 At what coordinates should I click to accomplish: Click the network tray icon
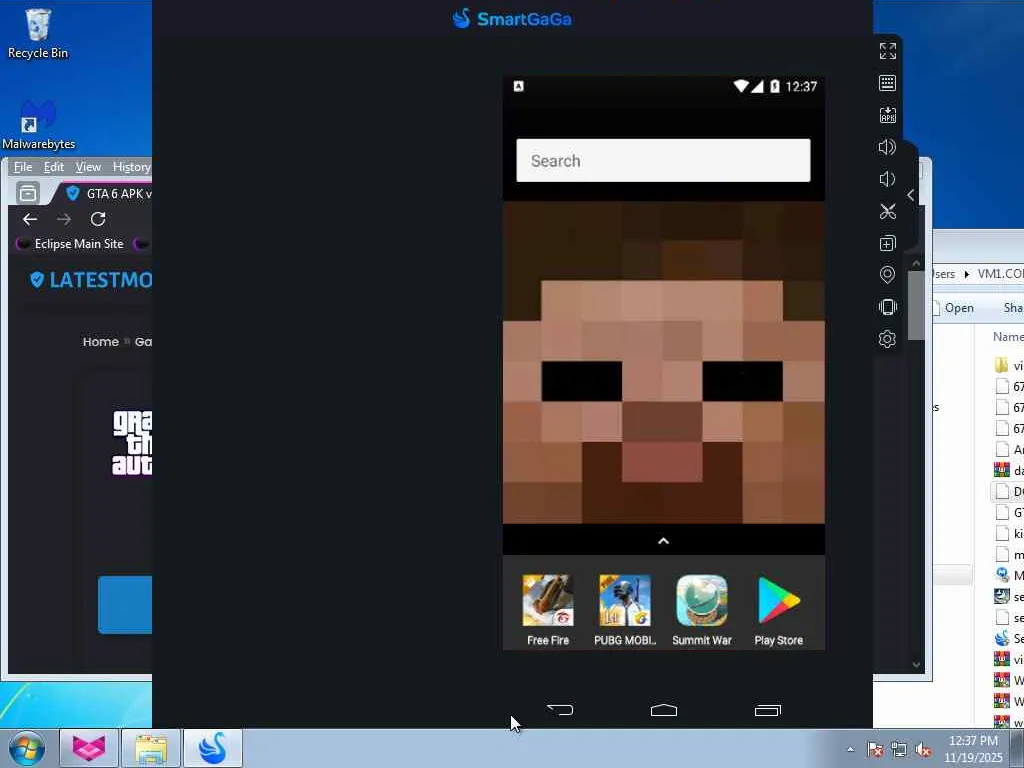(x=899, y=750)
